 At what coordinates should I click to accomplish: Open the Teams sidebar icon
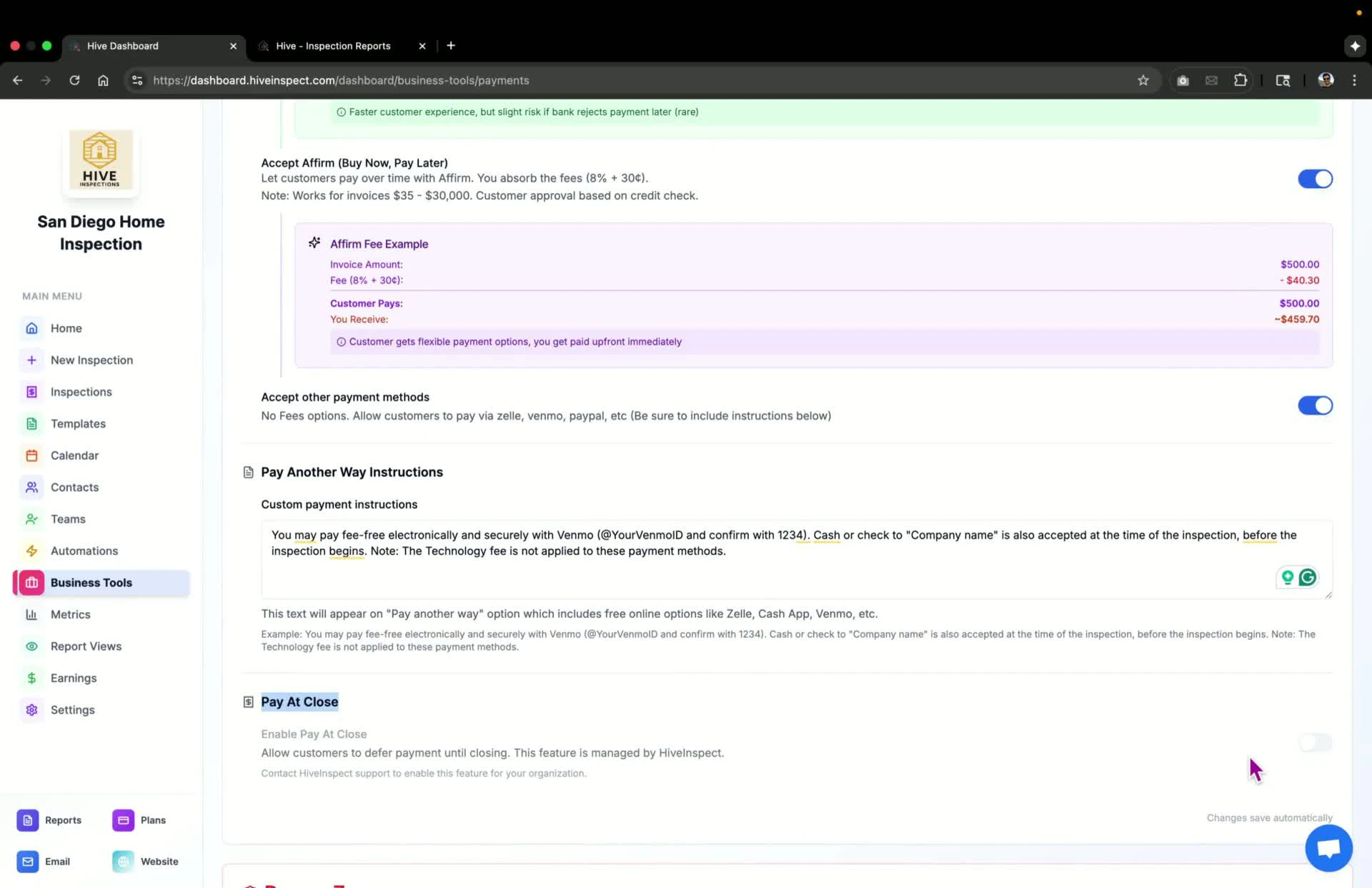click(x=31, y=519)
